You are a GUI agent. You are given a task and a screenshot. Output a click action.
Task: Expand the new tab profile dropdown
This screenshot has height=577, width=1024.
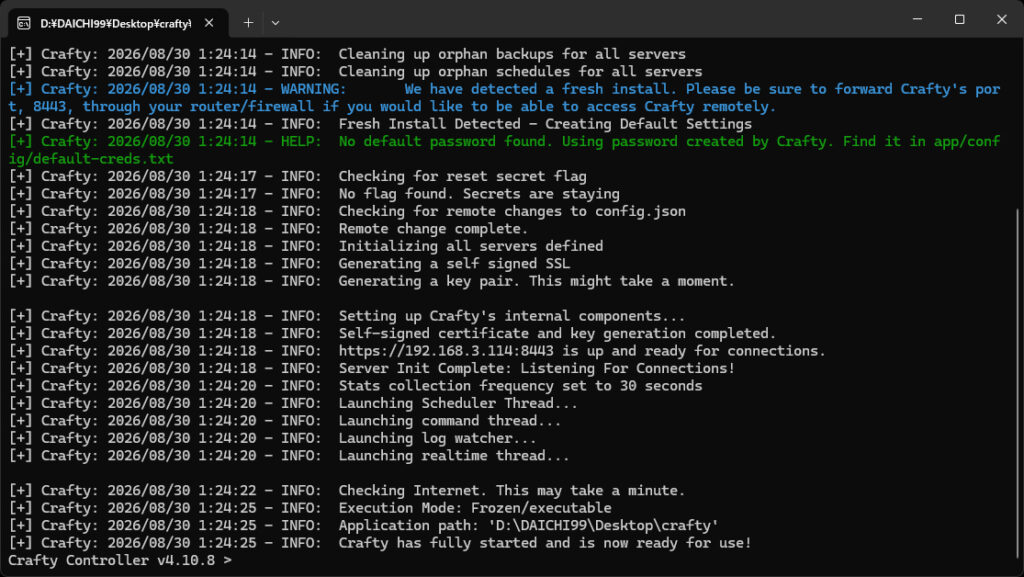pyautogui.click(x=276, y=23)
